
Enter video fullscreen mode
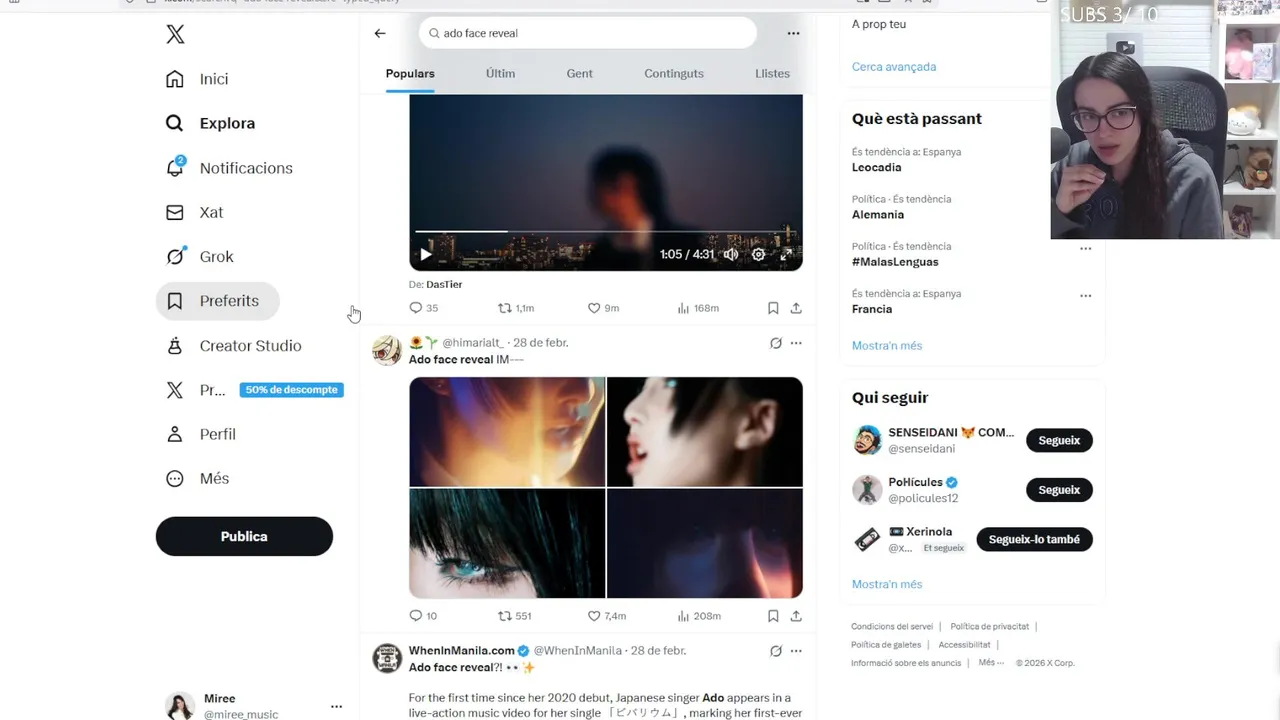tap(786, 254)
